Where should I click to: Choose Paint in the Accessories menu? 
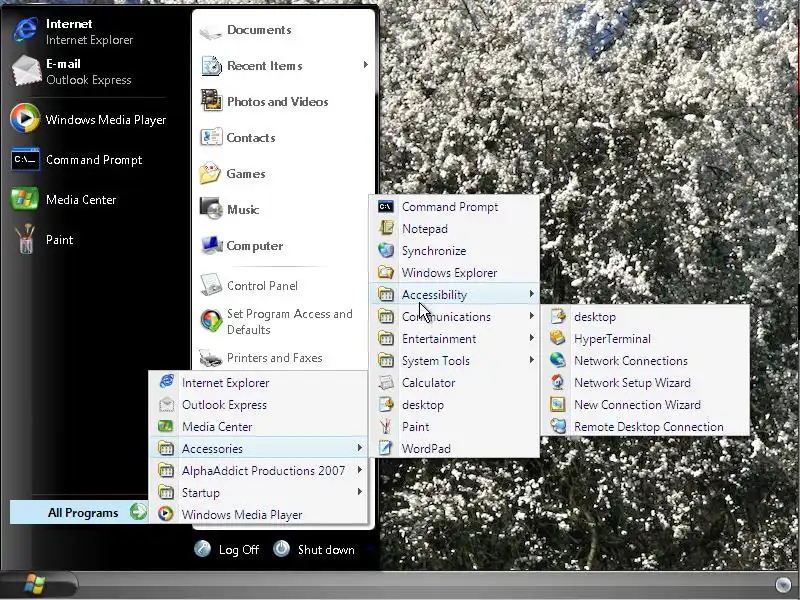[454, 426]
